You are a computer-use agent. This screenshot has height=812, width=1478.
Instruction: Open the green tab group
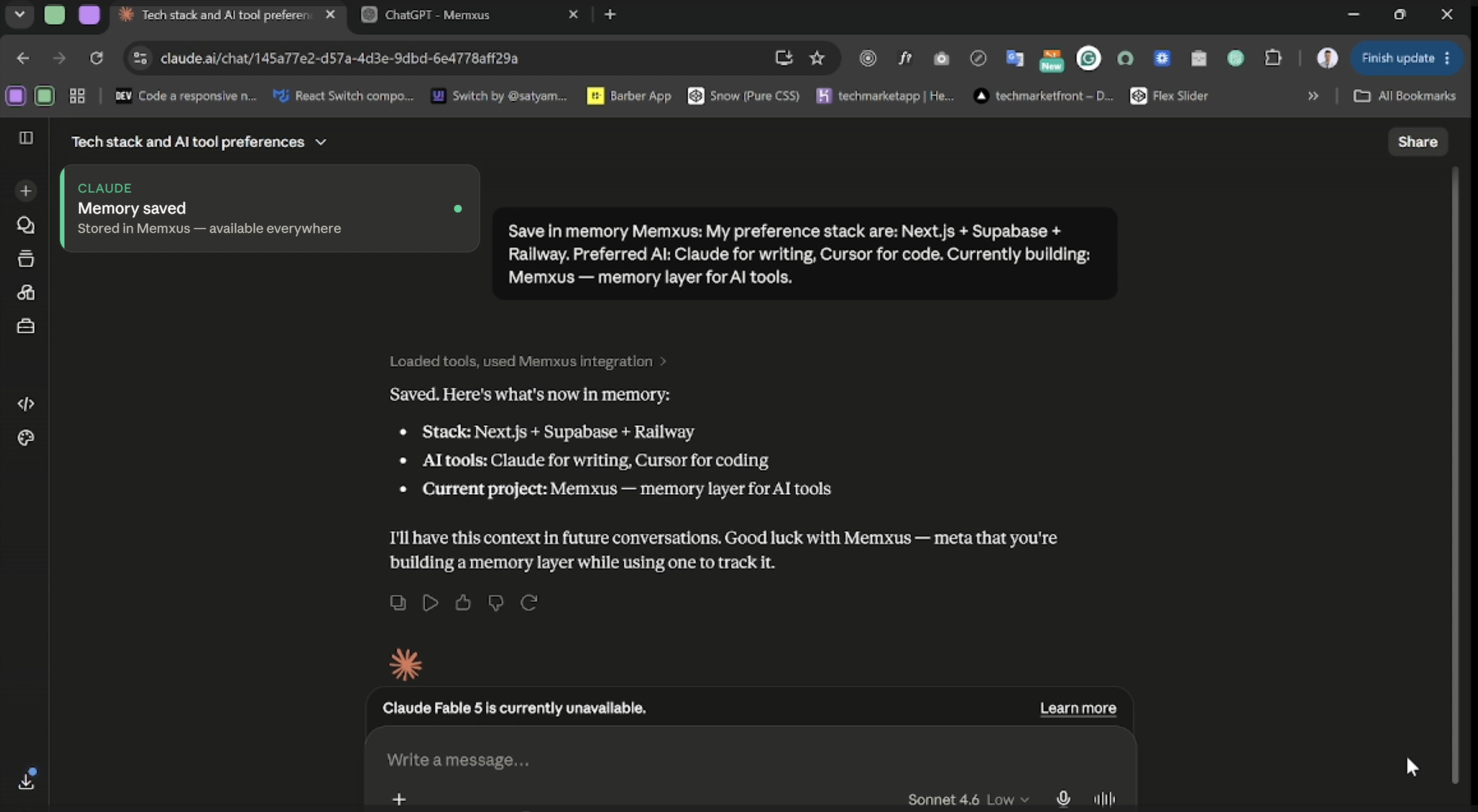[54, 14]
